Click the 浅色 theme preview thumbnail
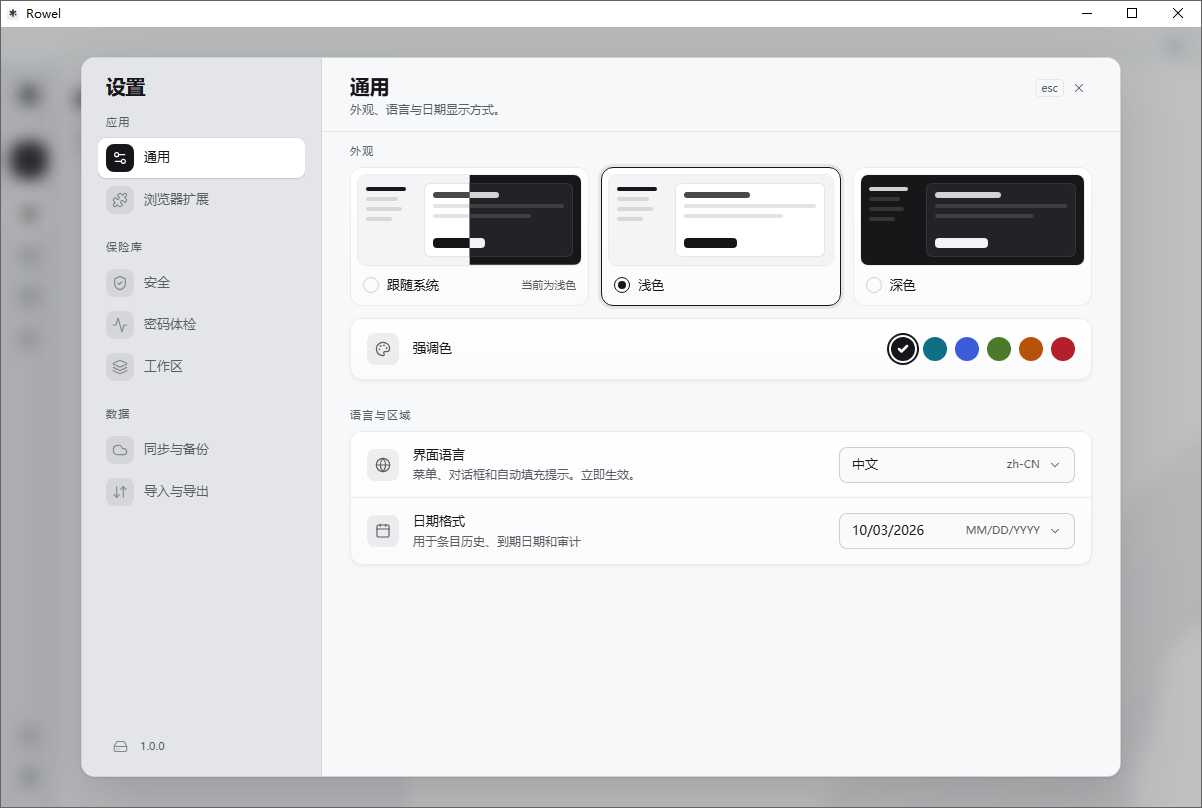Screen dimensions: 1202x808 point(720,220)
